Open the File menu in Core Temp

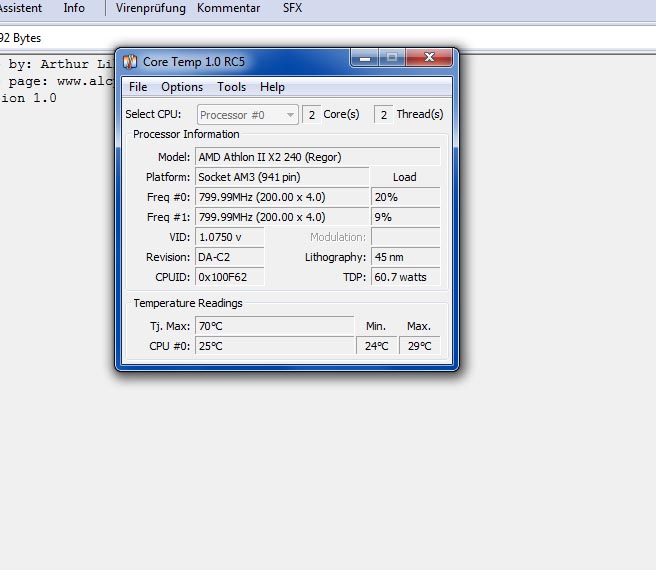(x=138, y=87)
